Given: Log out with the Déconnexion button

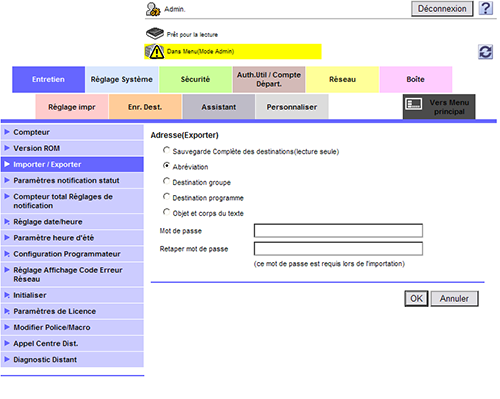Looking at the screenshot, I should click(x=442, y=9).
